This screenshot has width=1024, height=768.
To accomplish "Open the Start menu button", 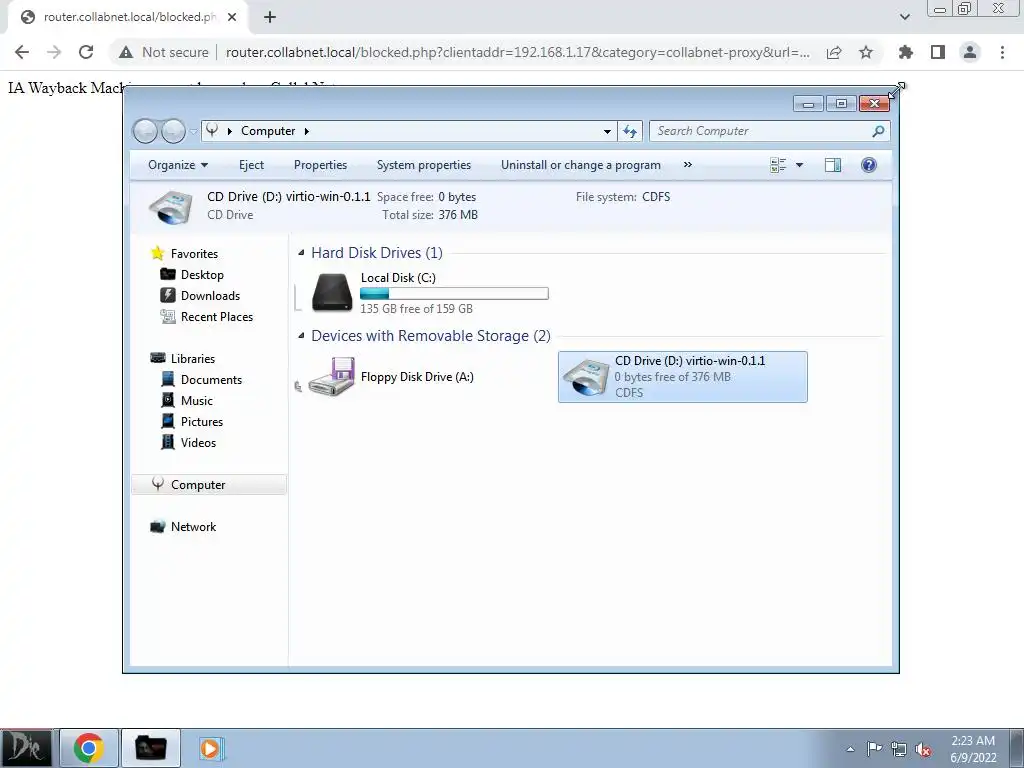I will click(26, 748).
